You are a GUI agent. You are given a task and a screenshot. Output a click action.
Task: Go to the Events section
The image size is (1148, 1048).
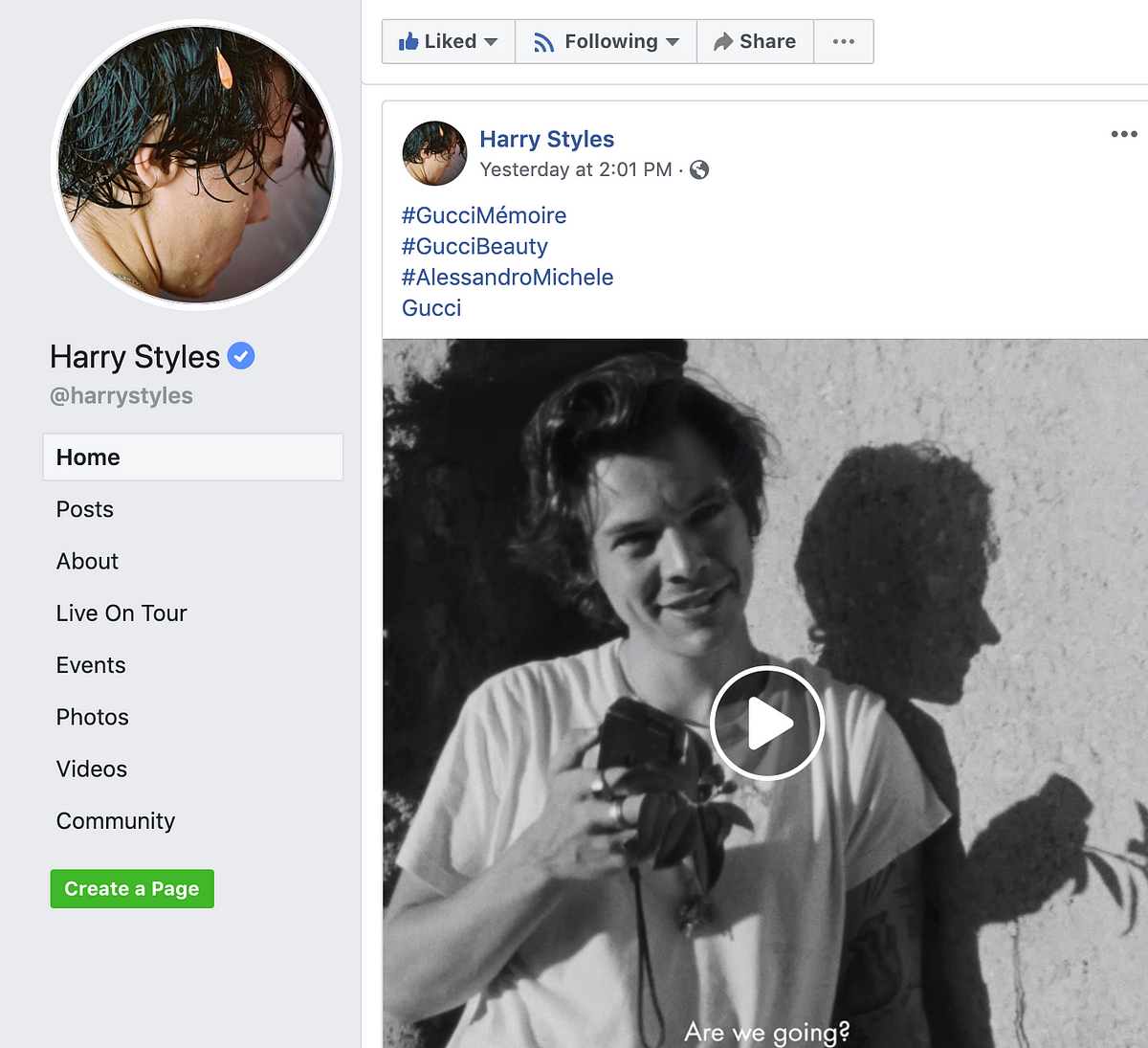[91, 665]
